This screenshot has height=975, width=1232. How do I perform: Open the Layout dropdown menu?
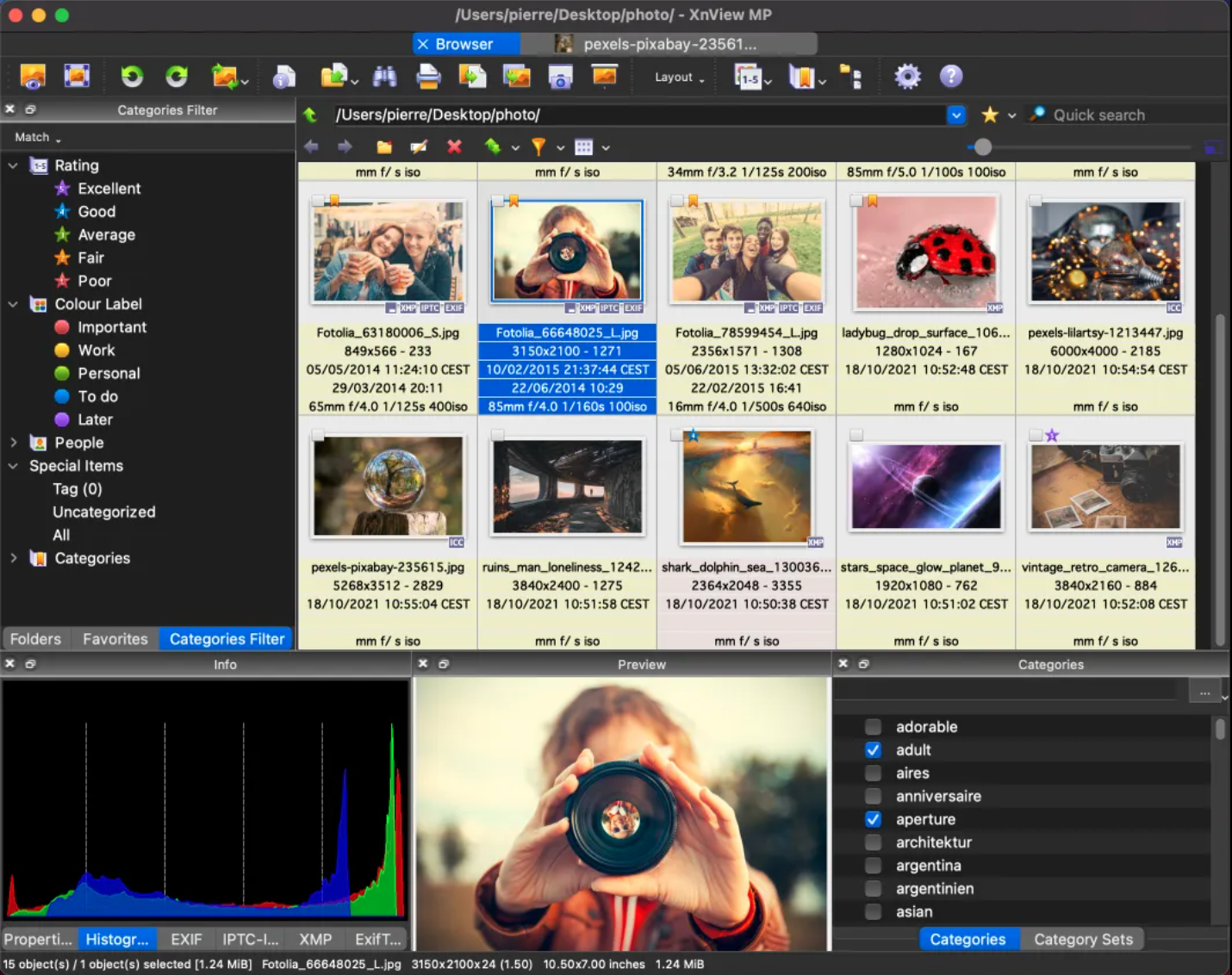click(677, 77)
